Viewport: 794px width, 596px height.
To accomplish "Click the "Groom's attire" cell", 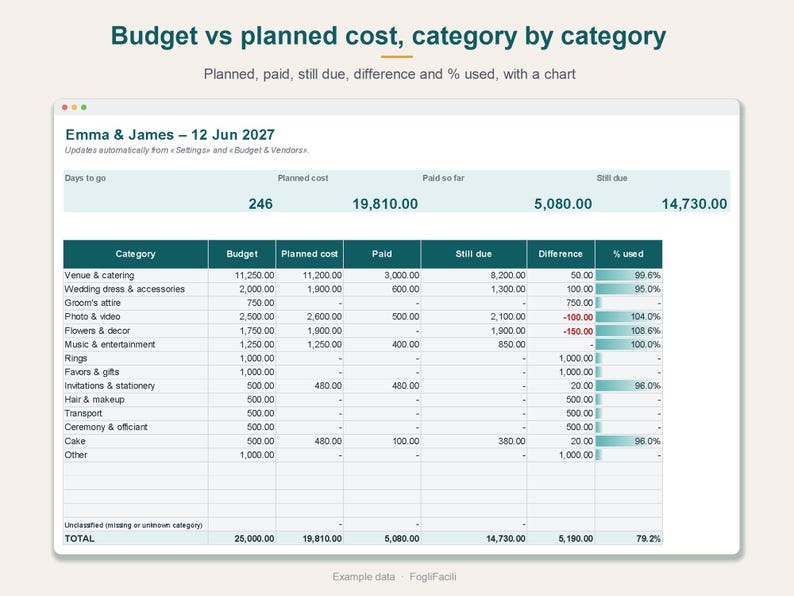I will (136, 303).
